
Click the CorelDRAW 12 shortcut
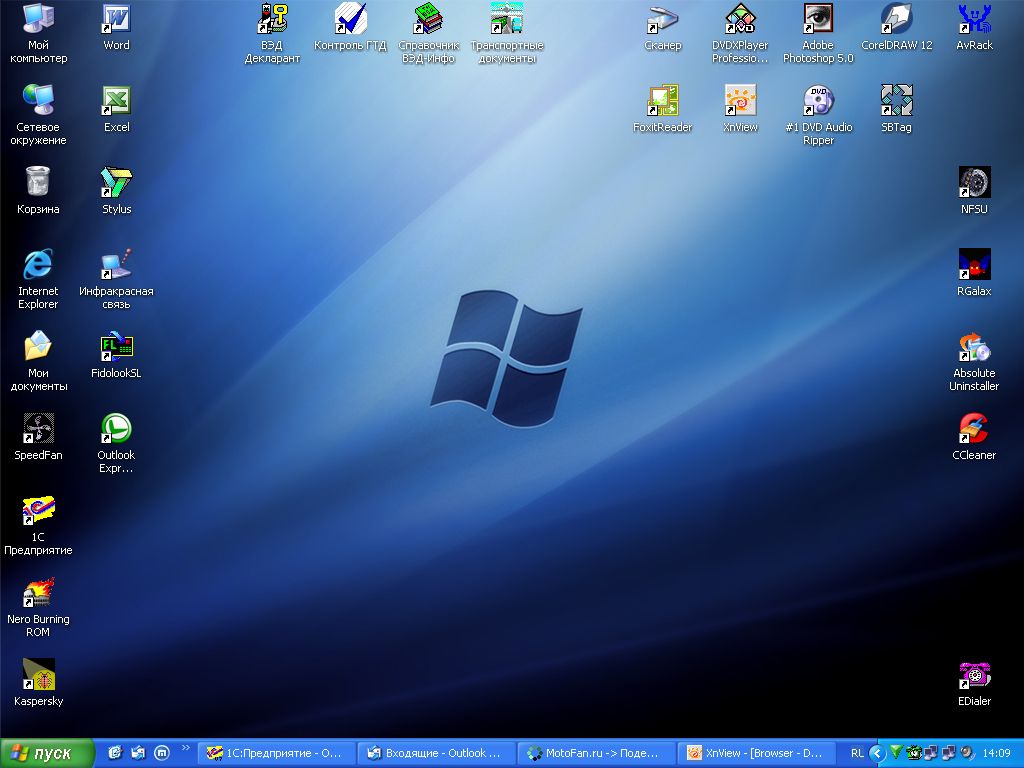tap(896, 27)
